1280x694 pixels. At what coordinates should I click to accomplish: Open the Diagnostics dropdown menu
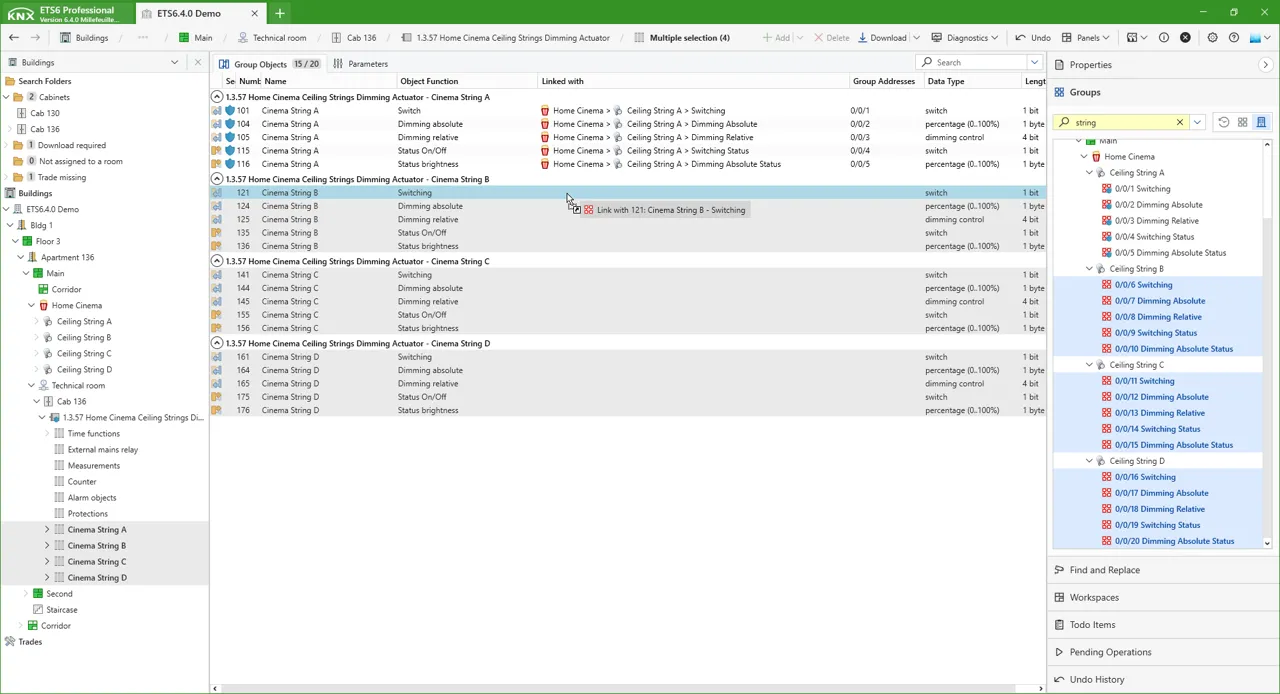pos(964,38)
